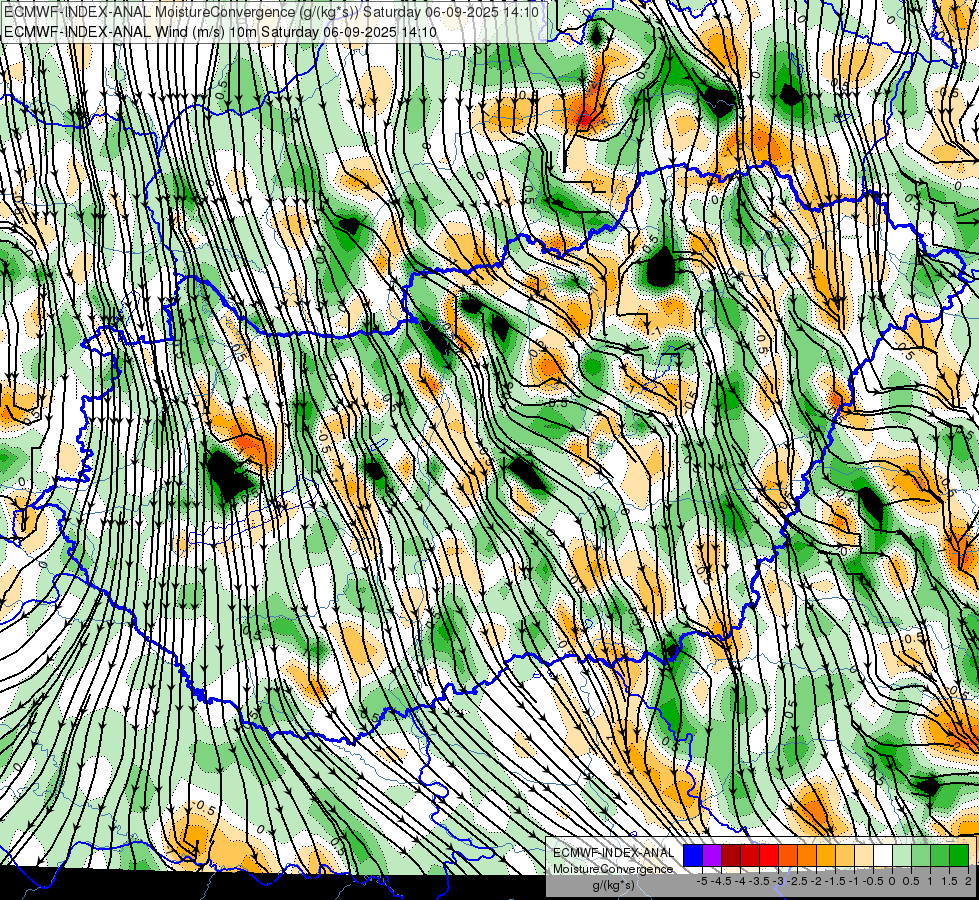Click the legend word MoistureConvergence
Screen dimensions: 979x900
pos(613,869)
